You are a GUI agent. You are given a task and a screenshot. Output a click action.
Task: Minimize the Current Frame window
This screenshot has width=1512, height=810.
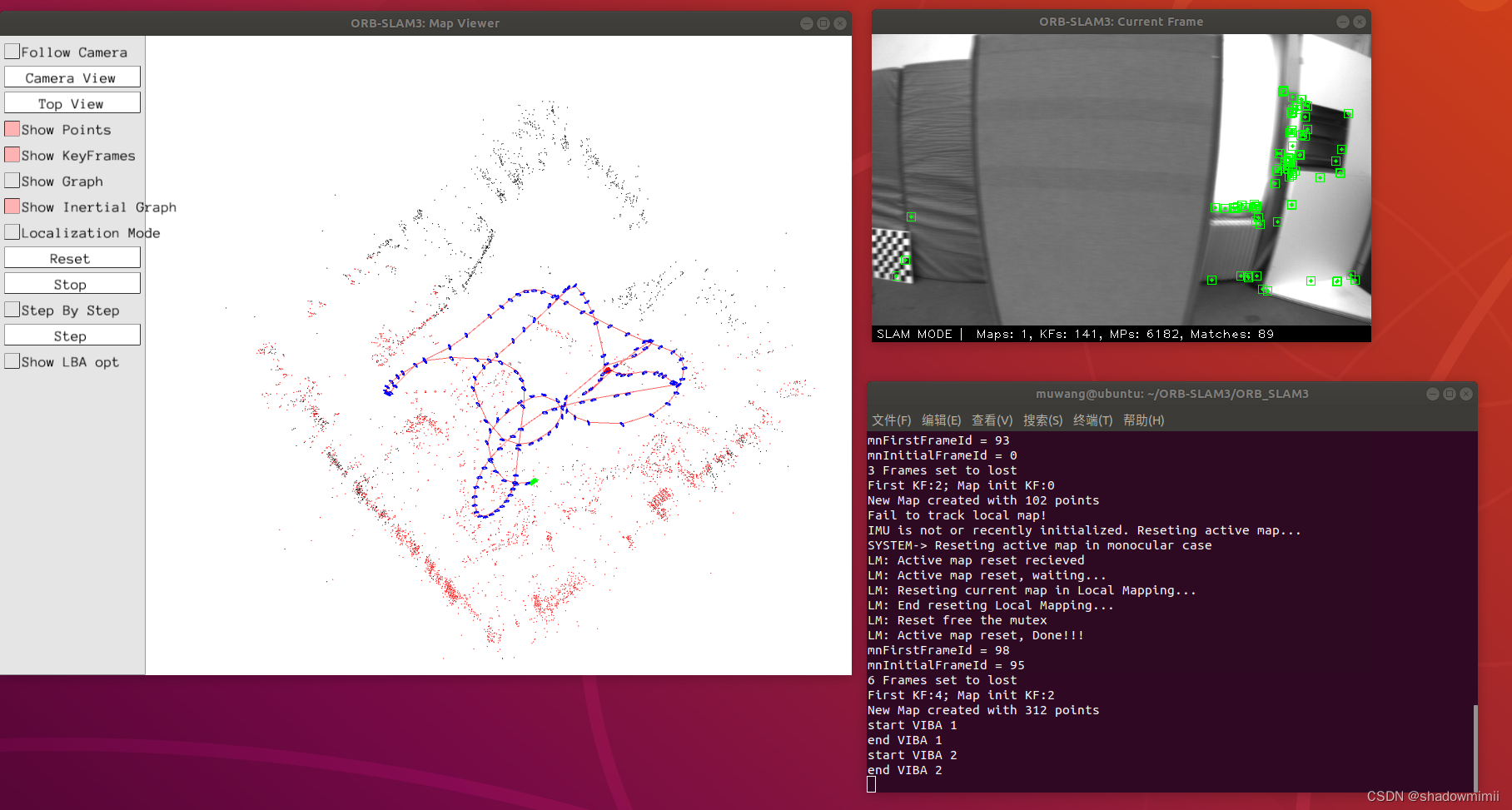1342,22
